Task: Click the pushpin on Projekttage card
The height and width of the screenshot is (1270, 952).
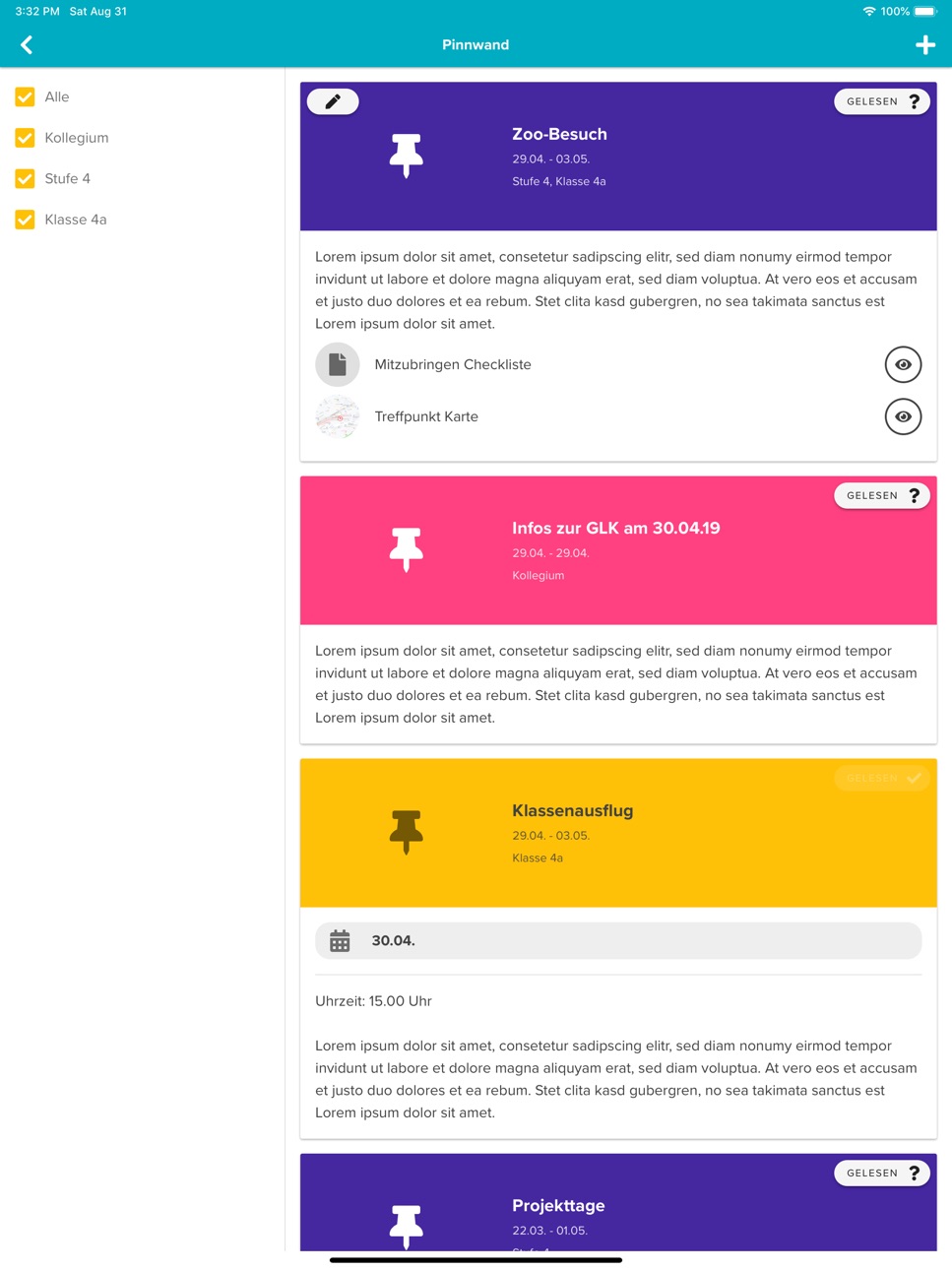Action: [406, 1226]
